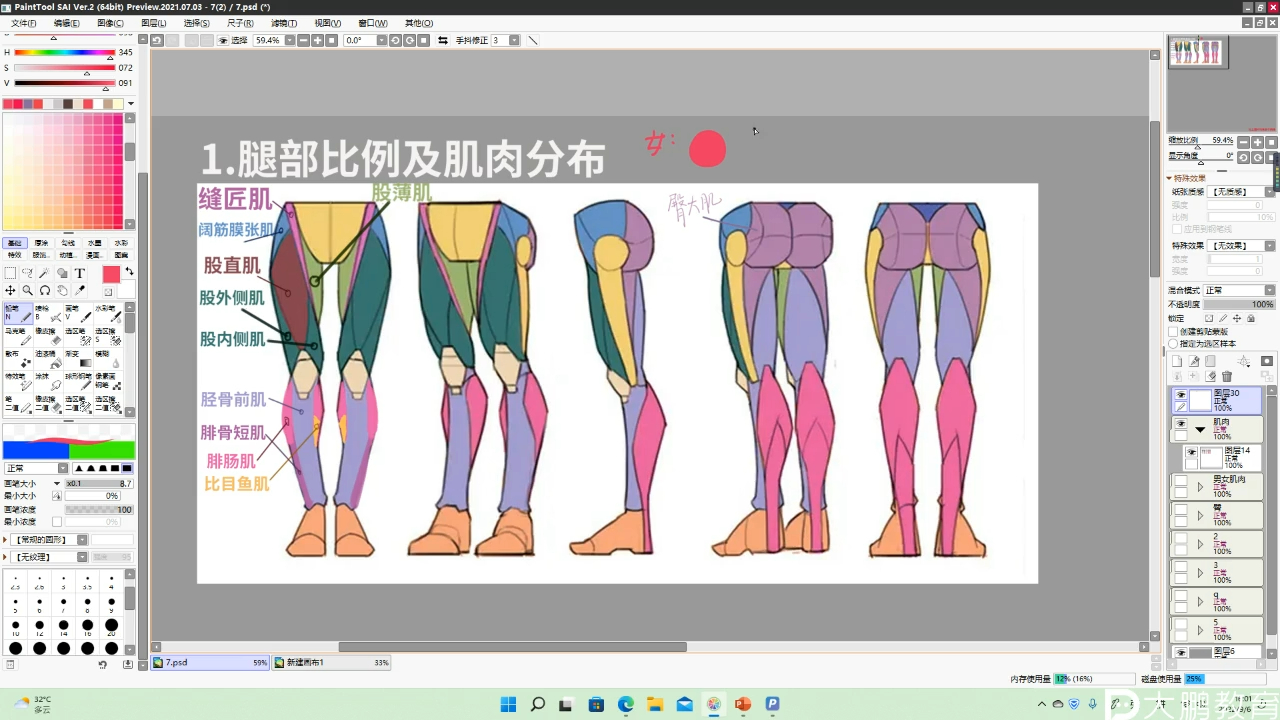Select the rectangular selection tool
The width and height of the screenshot is (1280, 720).
[10, 273]
